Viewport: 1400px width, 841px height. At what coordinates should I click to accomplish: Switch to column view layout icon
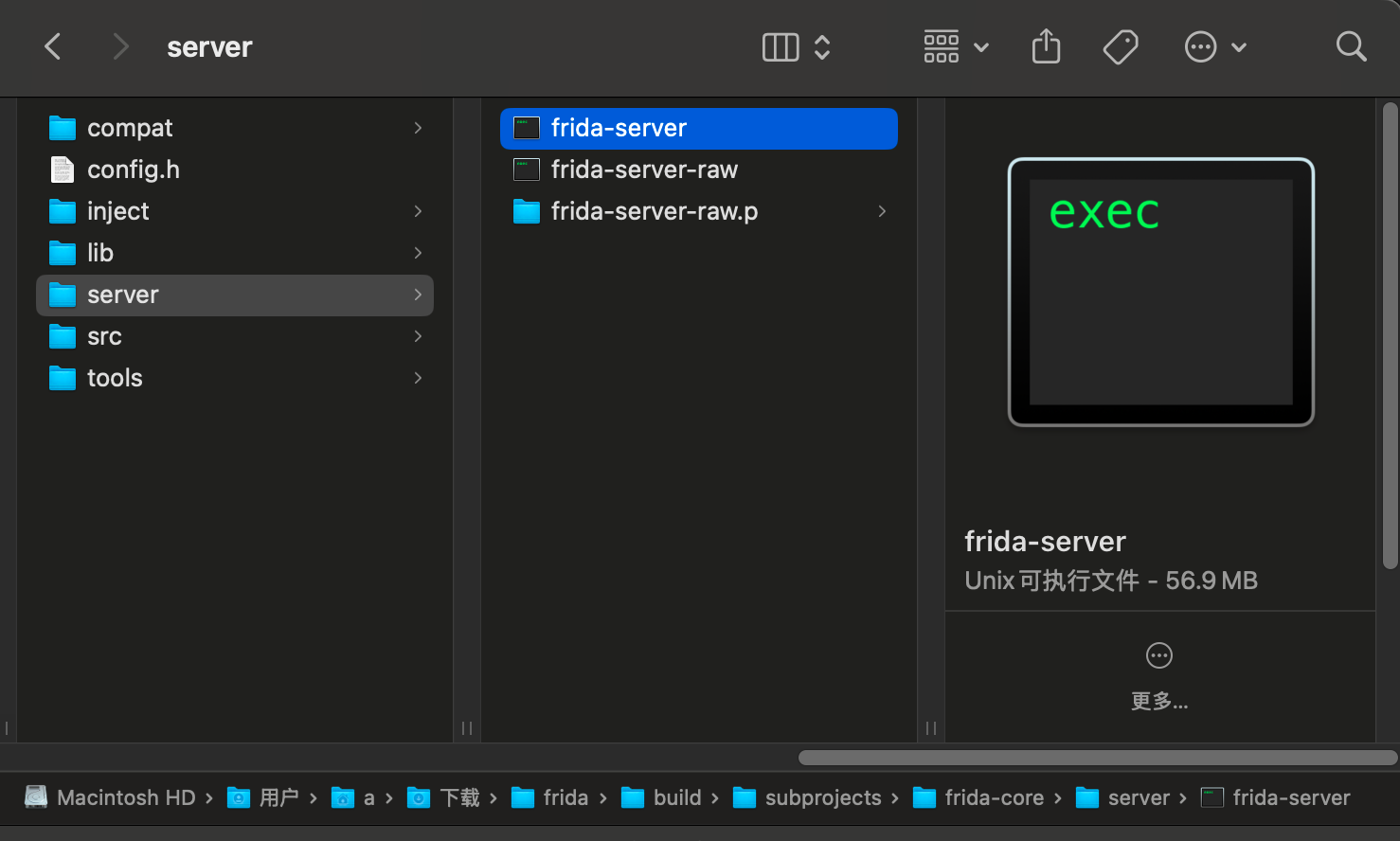point(781,47)
